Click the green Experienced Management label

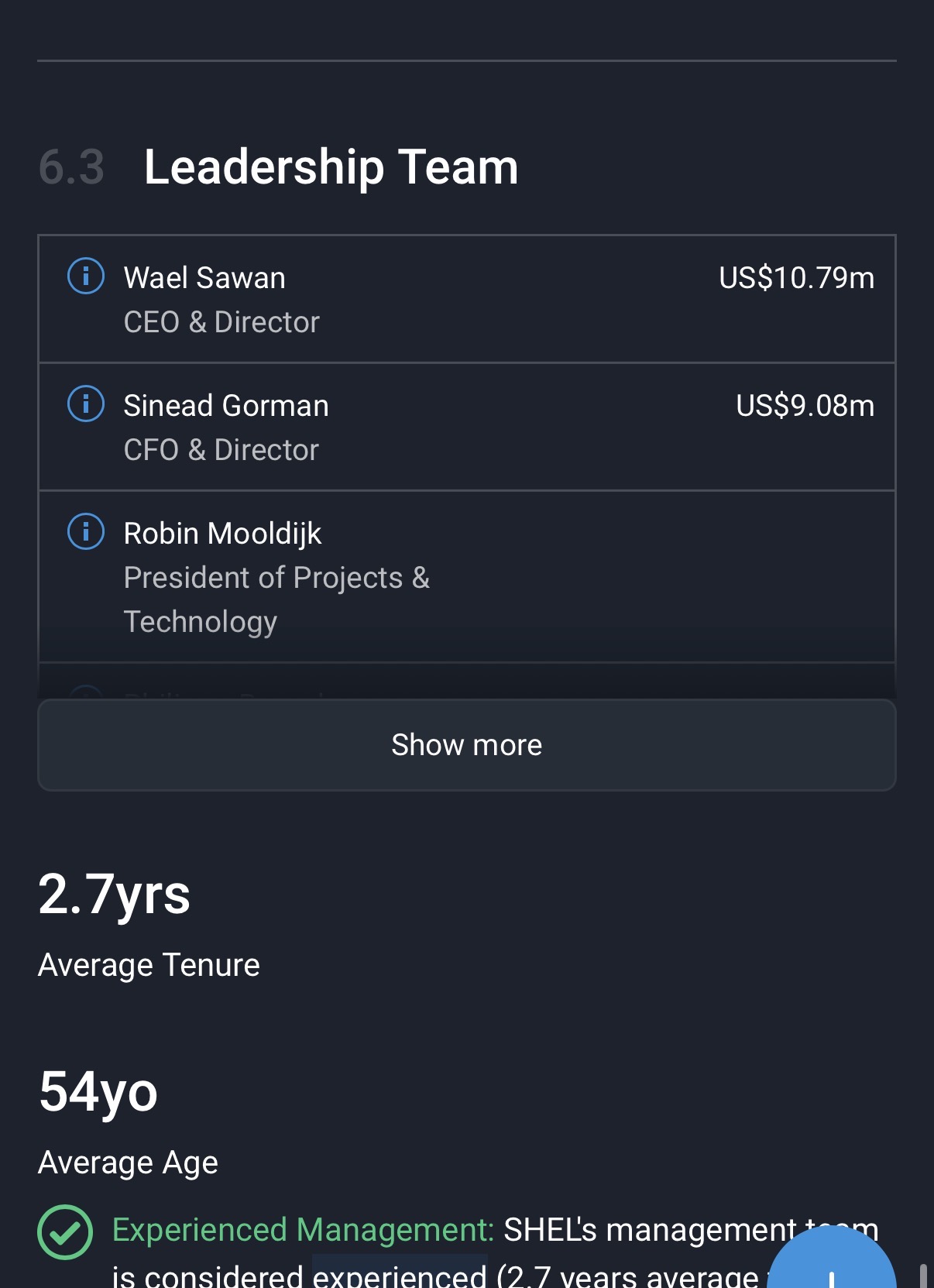[x=303, y=1230]
